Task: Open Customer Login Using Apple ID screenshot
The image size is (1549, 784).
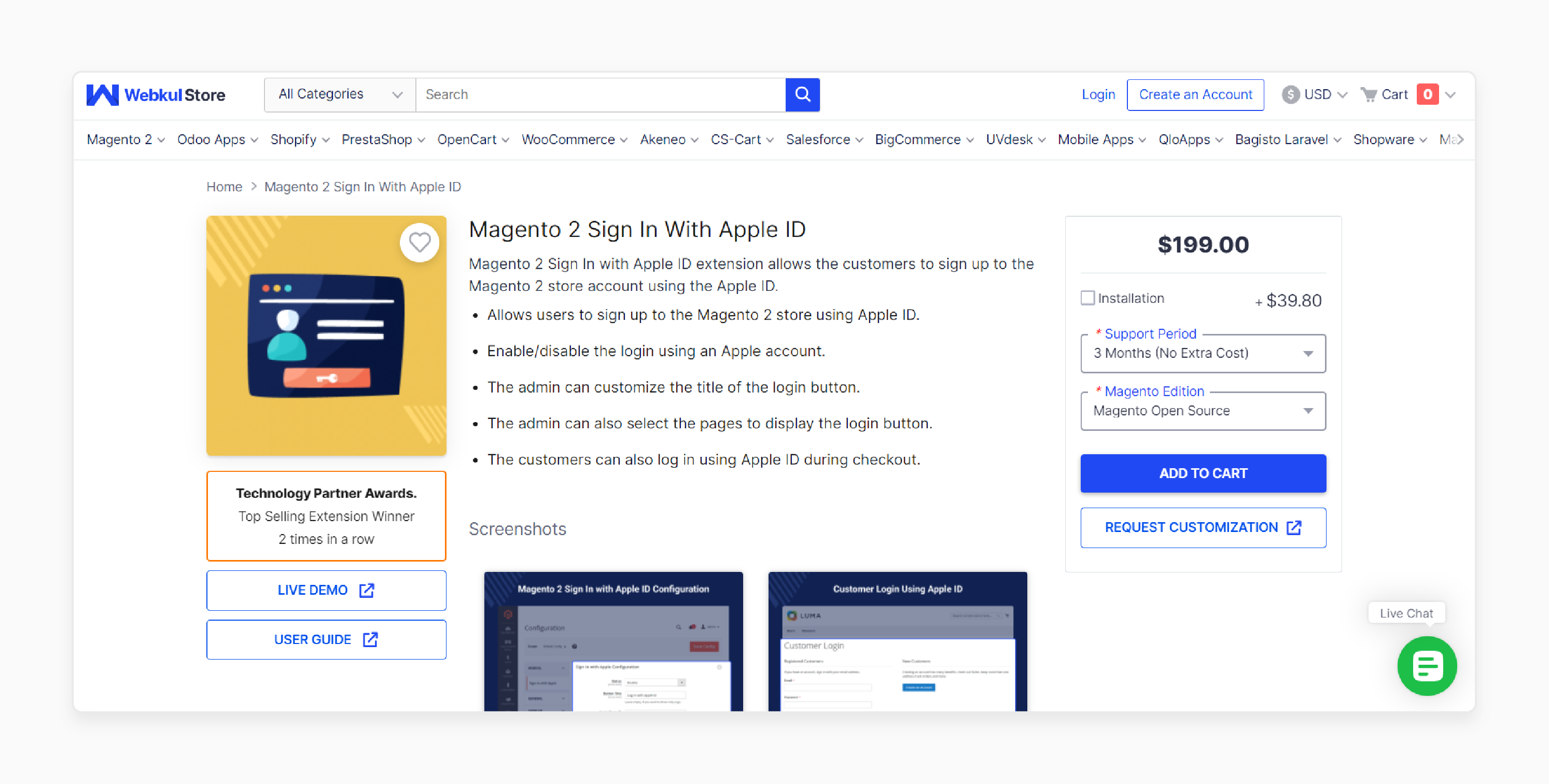Action: [x=897, y=641]
